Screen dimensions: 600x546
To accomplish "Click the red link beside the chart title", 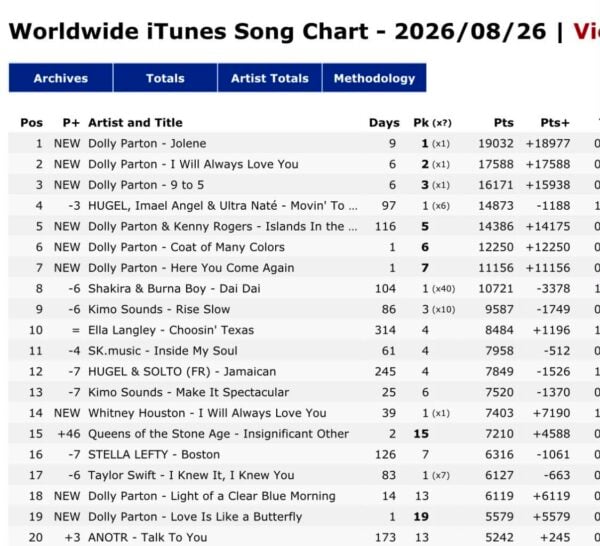I will (586, 31).
